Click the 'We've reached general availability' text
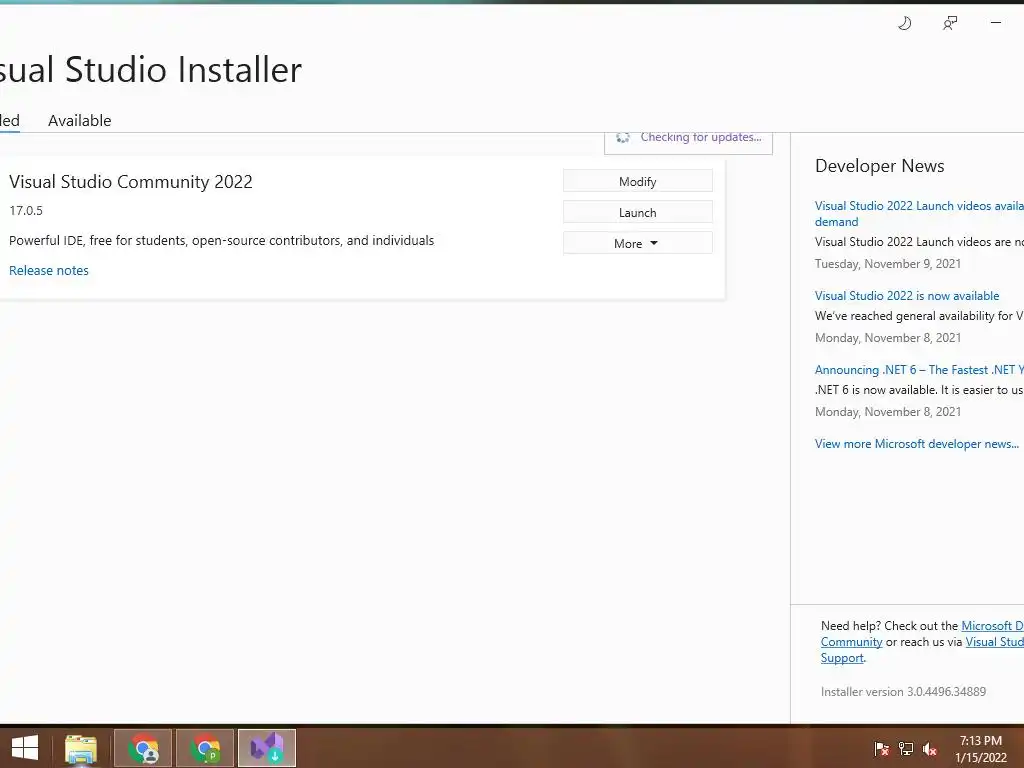Screen dimensions: 1024x768 click(919, 316)
